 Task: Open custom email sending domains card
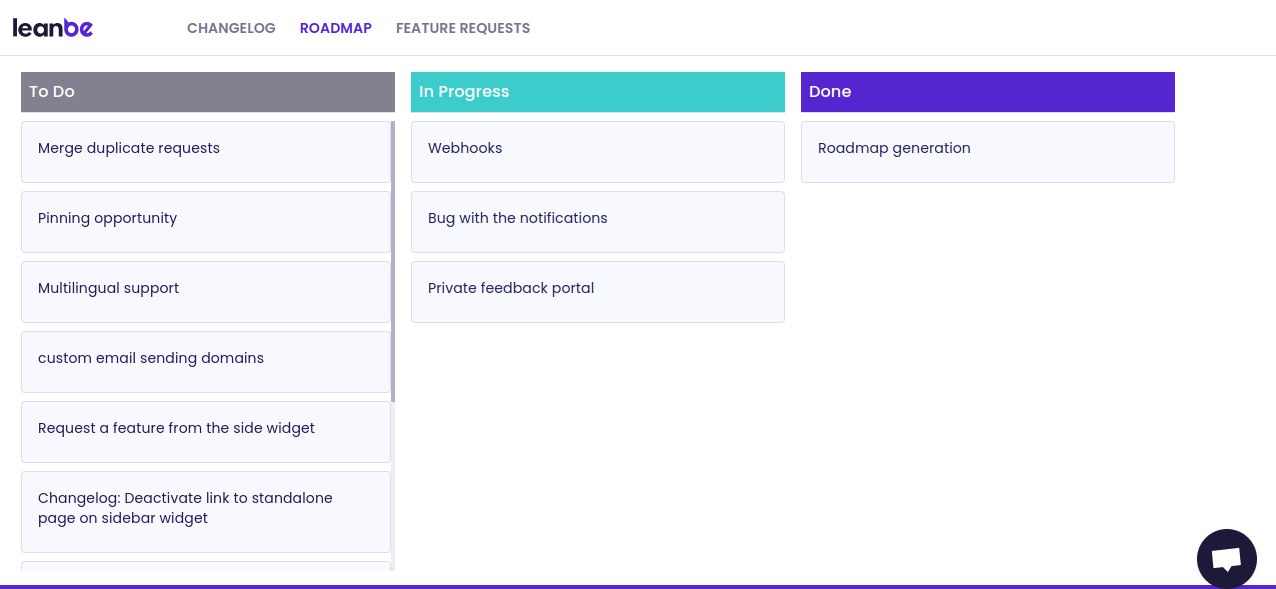pos(206,362)
